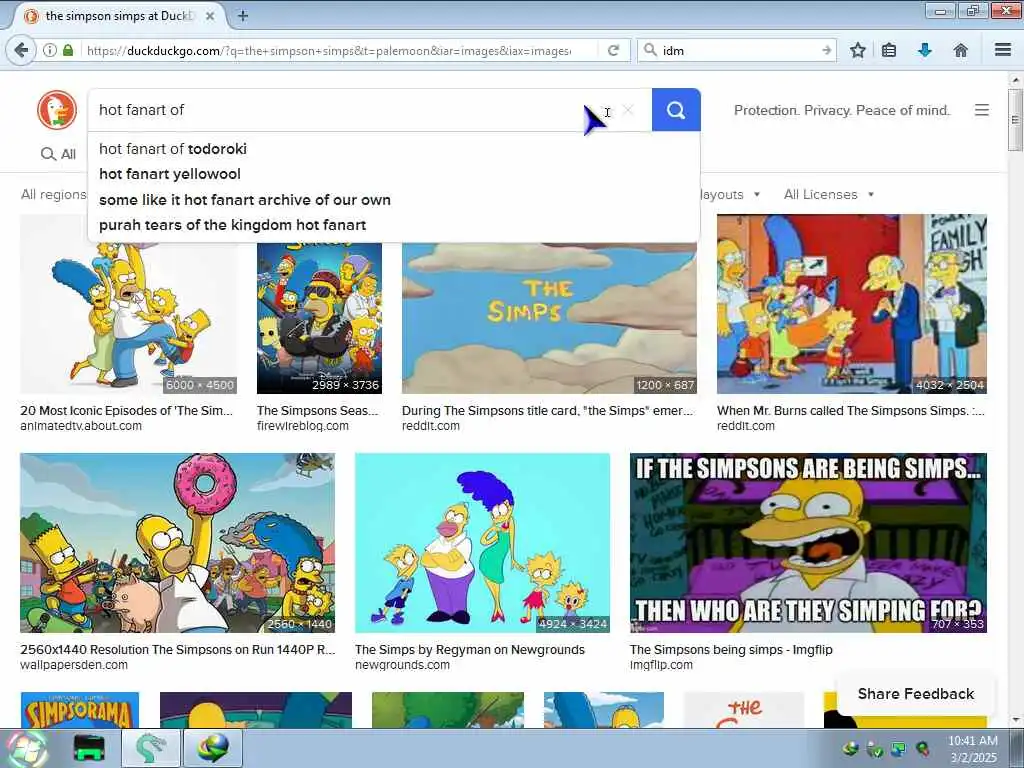
Task: Open Simpsons being simps meme image
Action: (808, 543)
